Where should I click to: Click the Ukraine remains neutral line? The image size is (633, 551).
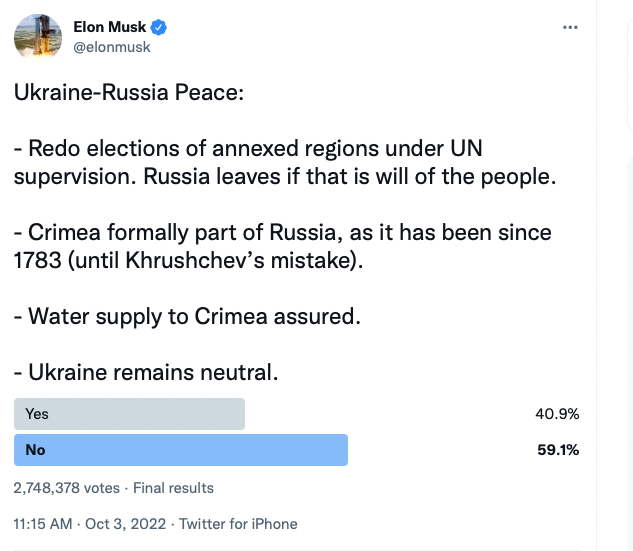coord(146,372)
